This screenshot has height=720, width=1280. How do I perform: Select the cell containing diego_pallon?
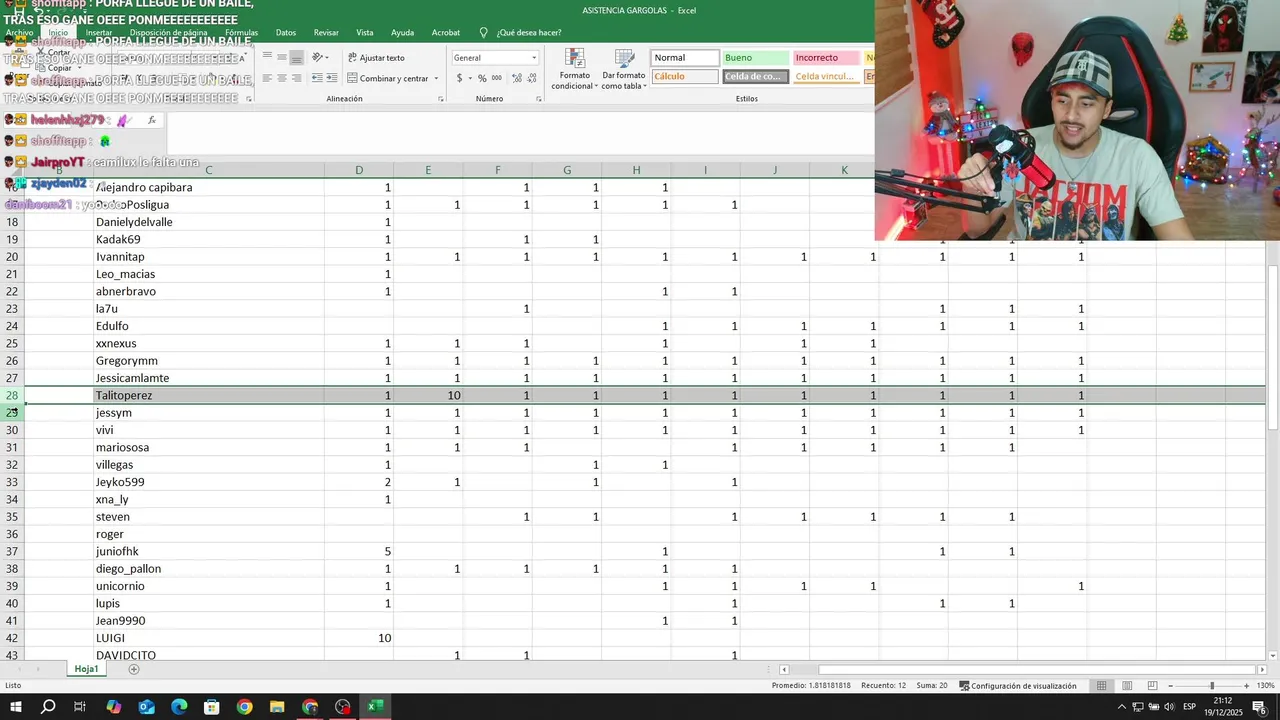(208, 569)
